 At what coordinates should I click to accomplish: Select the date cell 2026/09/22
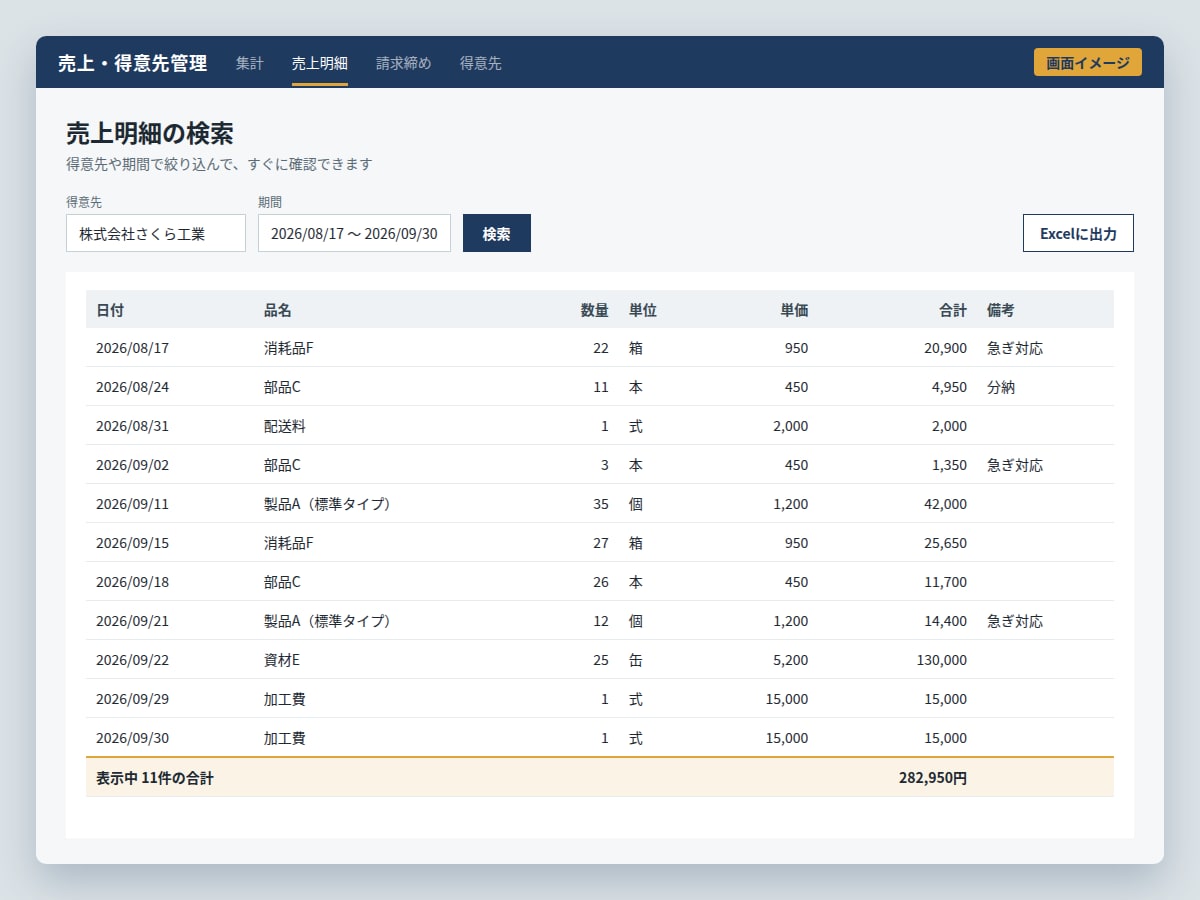pyautogui.click(x=133, y=660)
